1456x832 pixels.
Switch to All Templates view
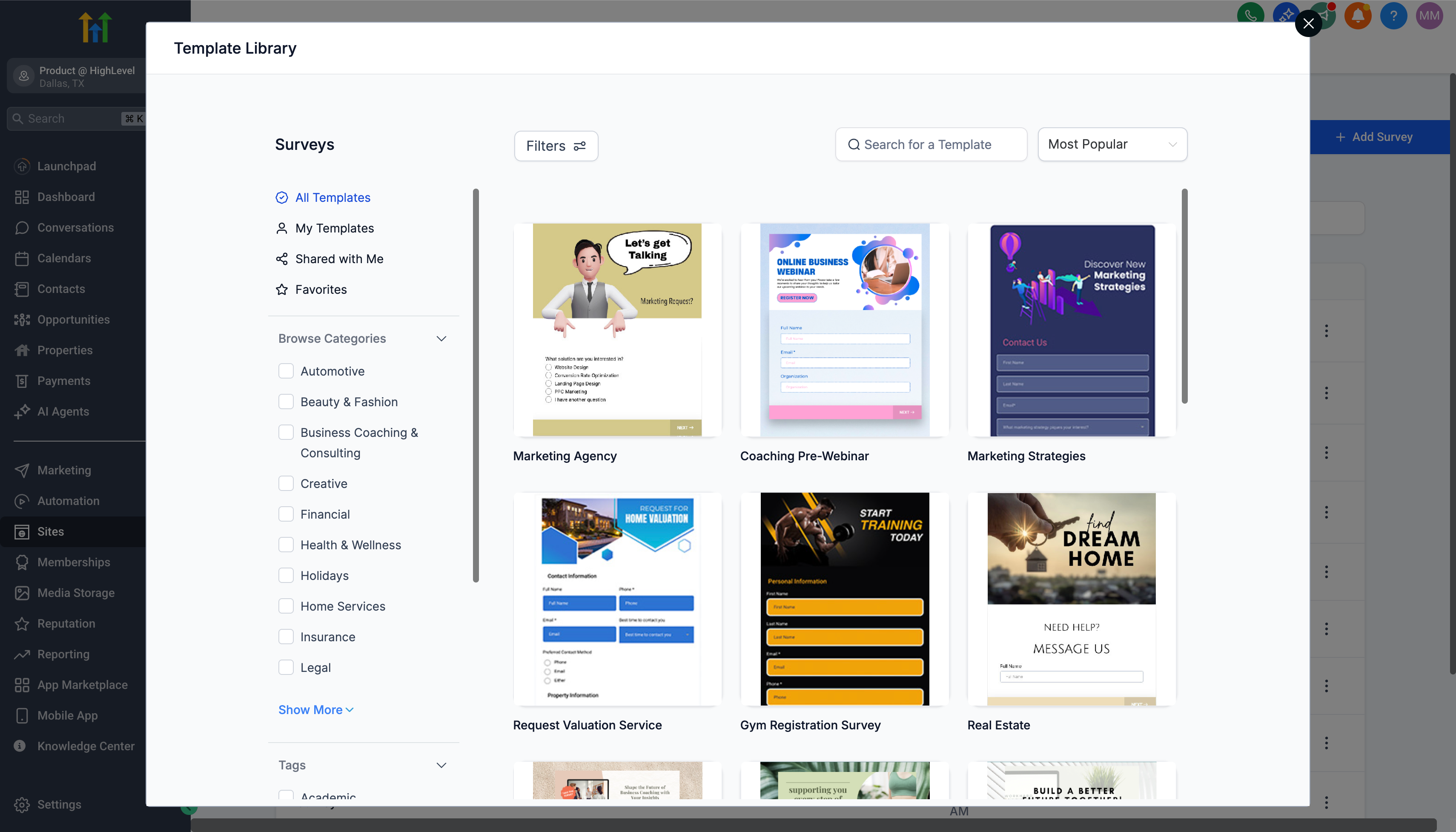click(332, 198)
